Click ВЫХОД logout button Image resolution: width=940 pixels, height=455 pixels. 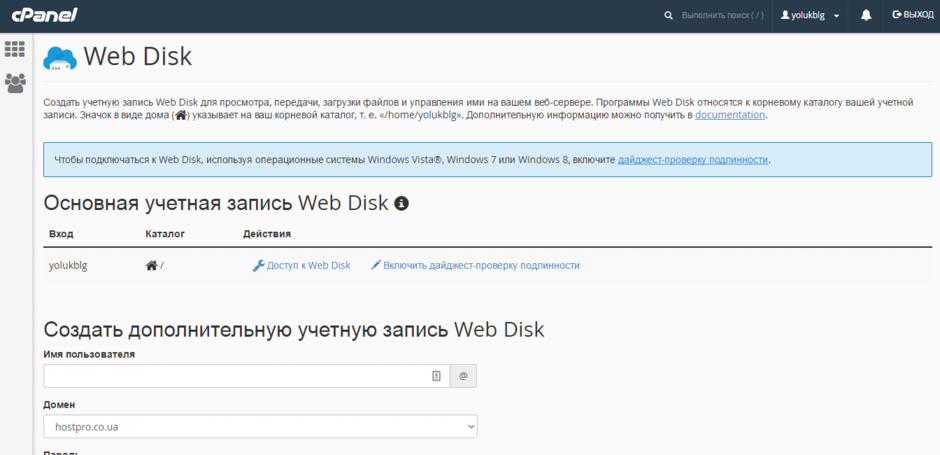coord(913,15)
